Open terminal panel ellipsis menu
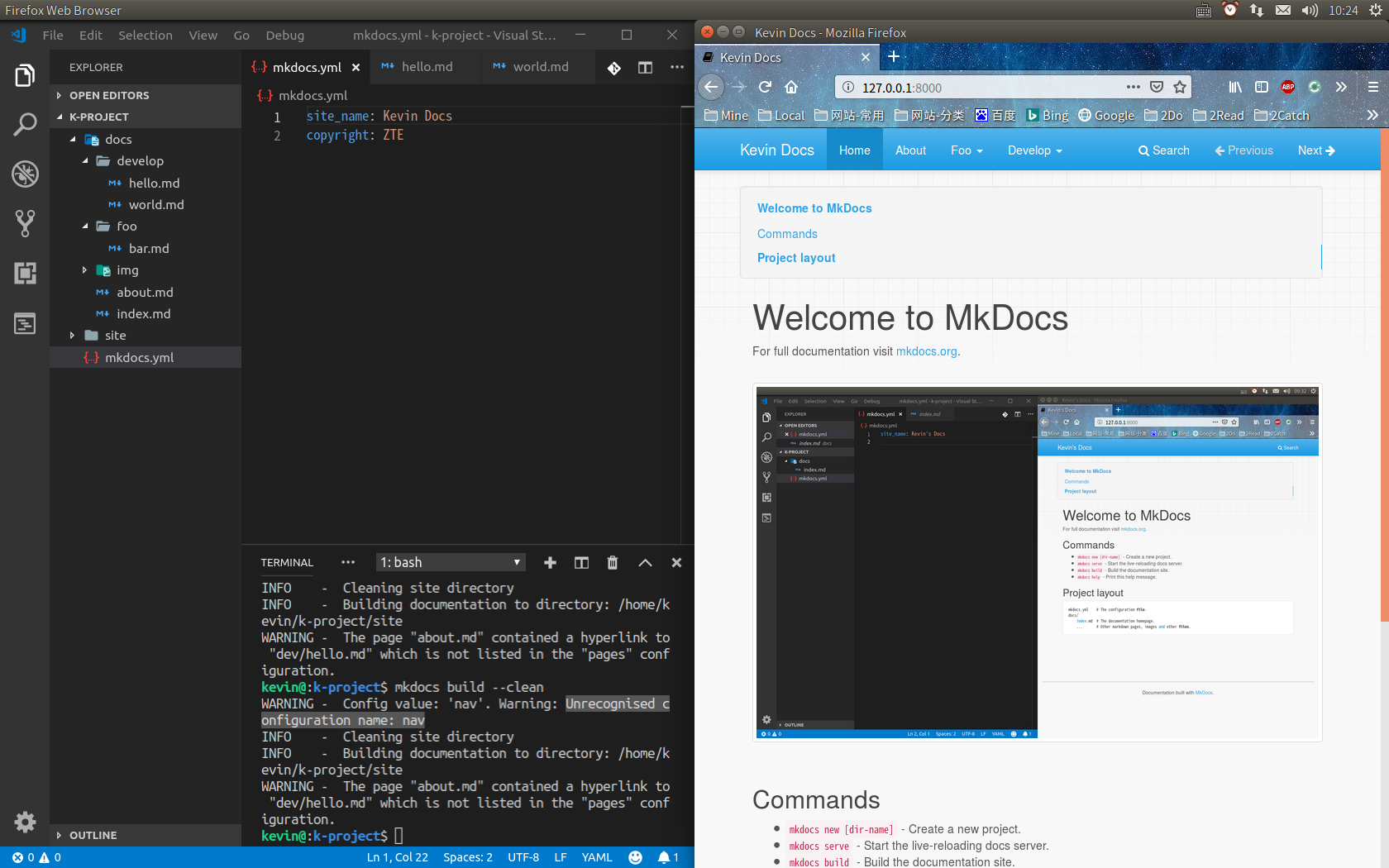Viewport: 1389px width, 868px height. (348, 562)
